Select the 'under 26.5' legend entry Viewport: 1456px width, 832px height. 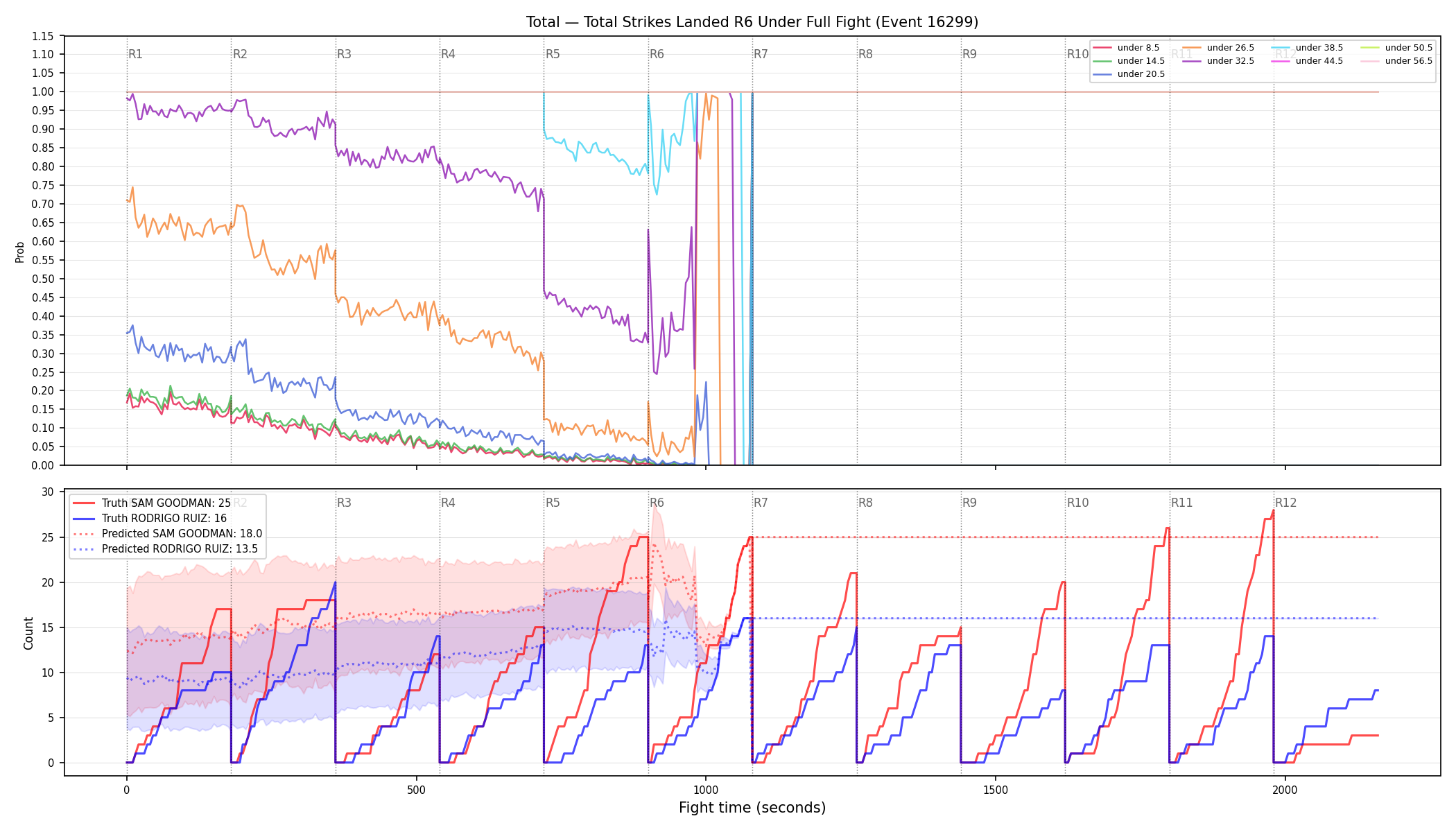coord(1220,48)
